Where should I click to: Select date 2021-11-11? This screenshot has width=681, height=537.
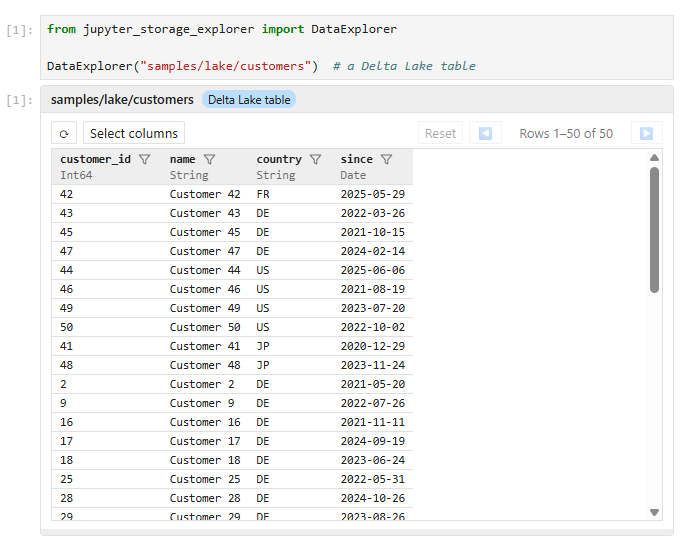373,422
